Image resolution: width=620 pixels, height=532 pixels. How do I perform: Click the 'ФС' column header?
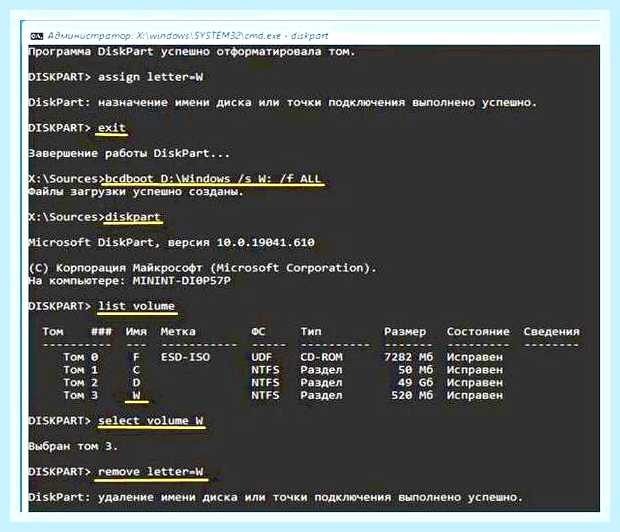(258, 331)
